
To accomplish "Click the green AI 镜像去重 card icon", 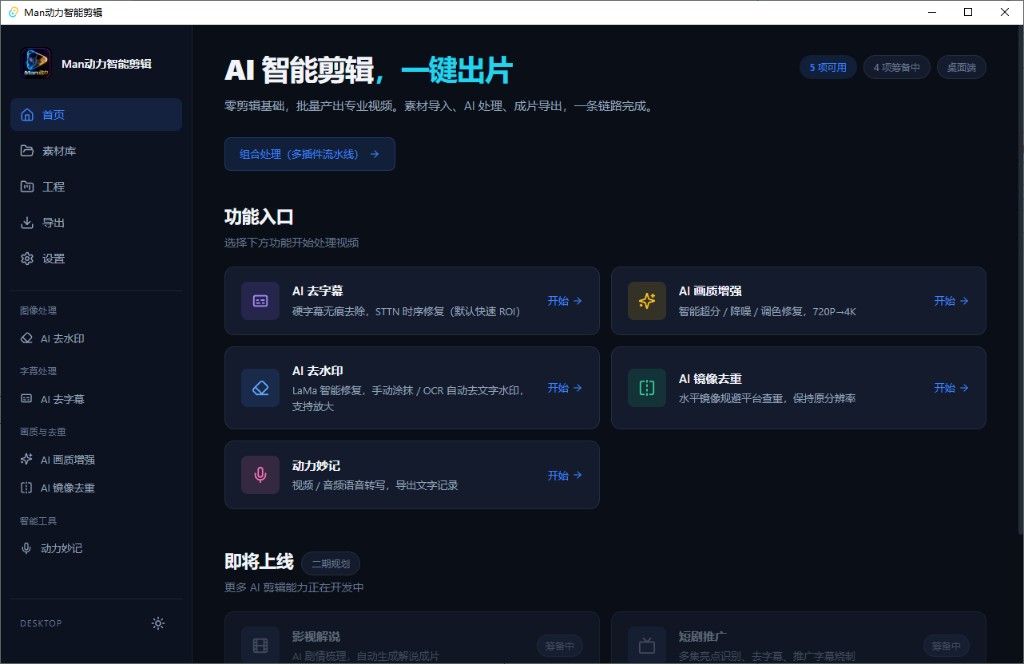I will [647, 388].
